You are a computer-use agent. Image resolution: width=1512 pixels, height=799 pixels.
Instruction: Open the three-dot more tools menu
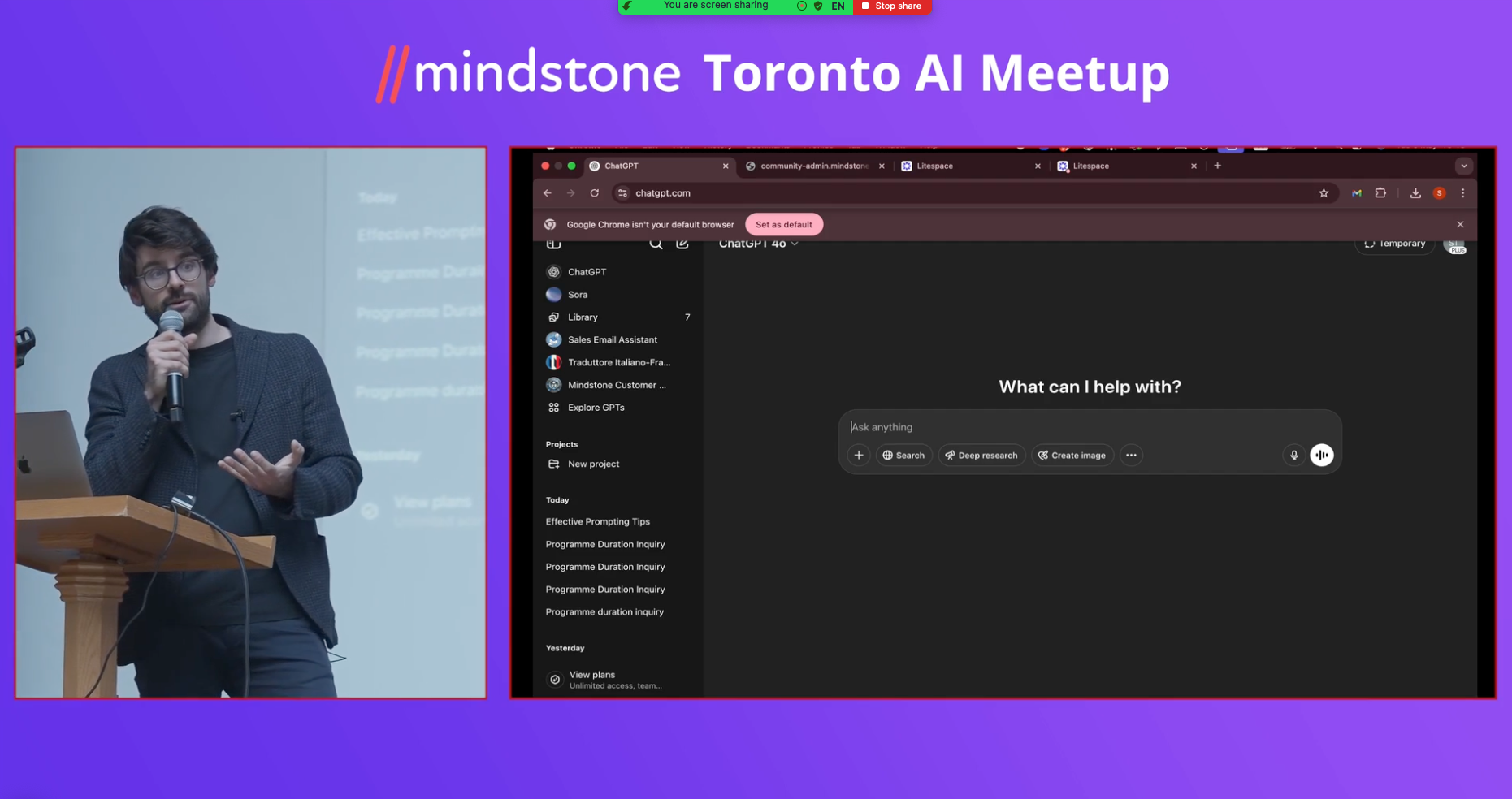point(1131,456)
